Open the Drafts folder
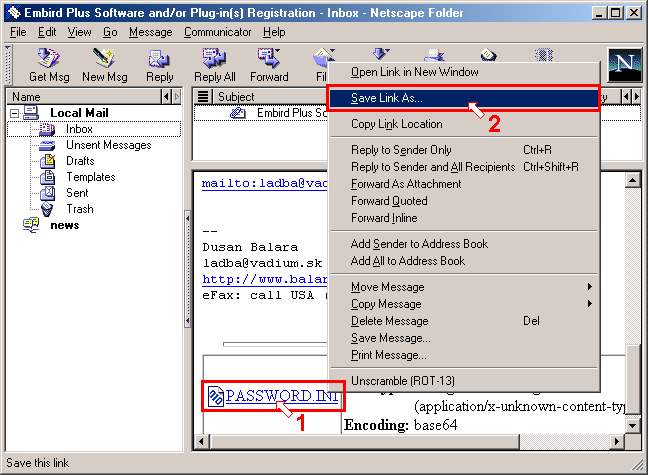Screen dimensions: 648x475 coord(67,161)
